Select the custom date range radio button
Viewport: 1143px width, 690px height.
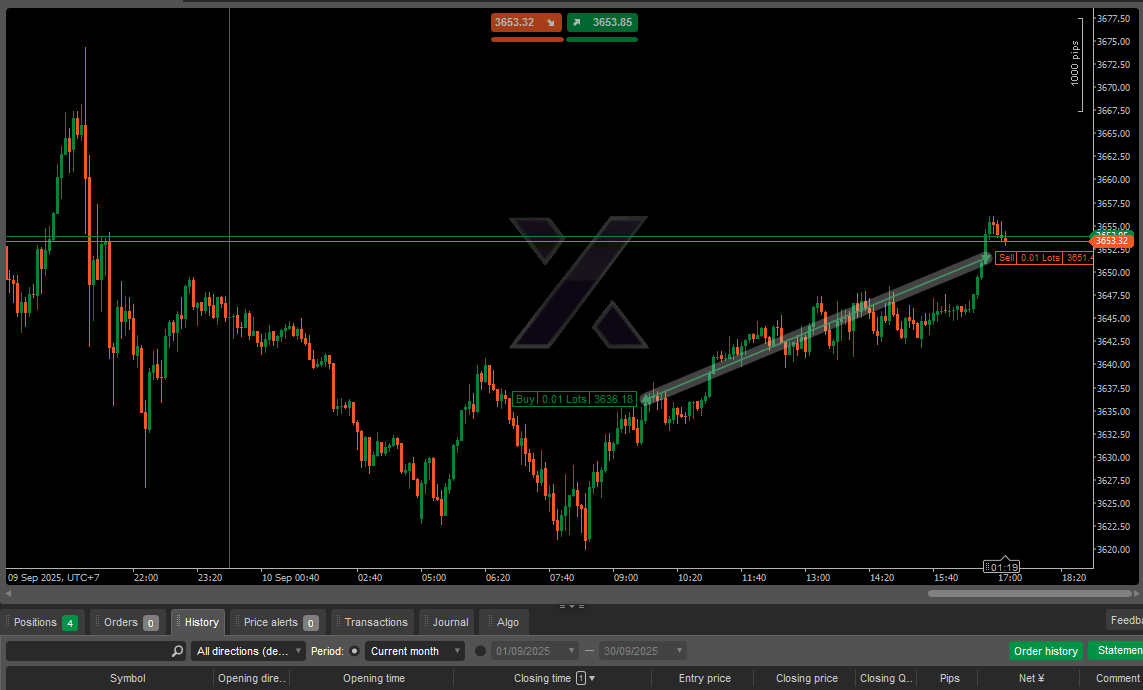480,651
